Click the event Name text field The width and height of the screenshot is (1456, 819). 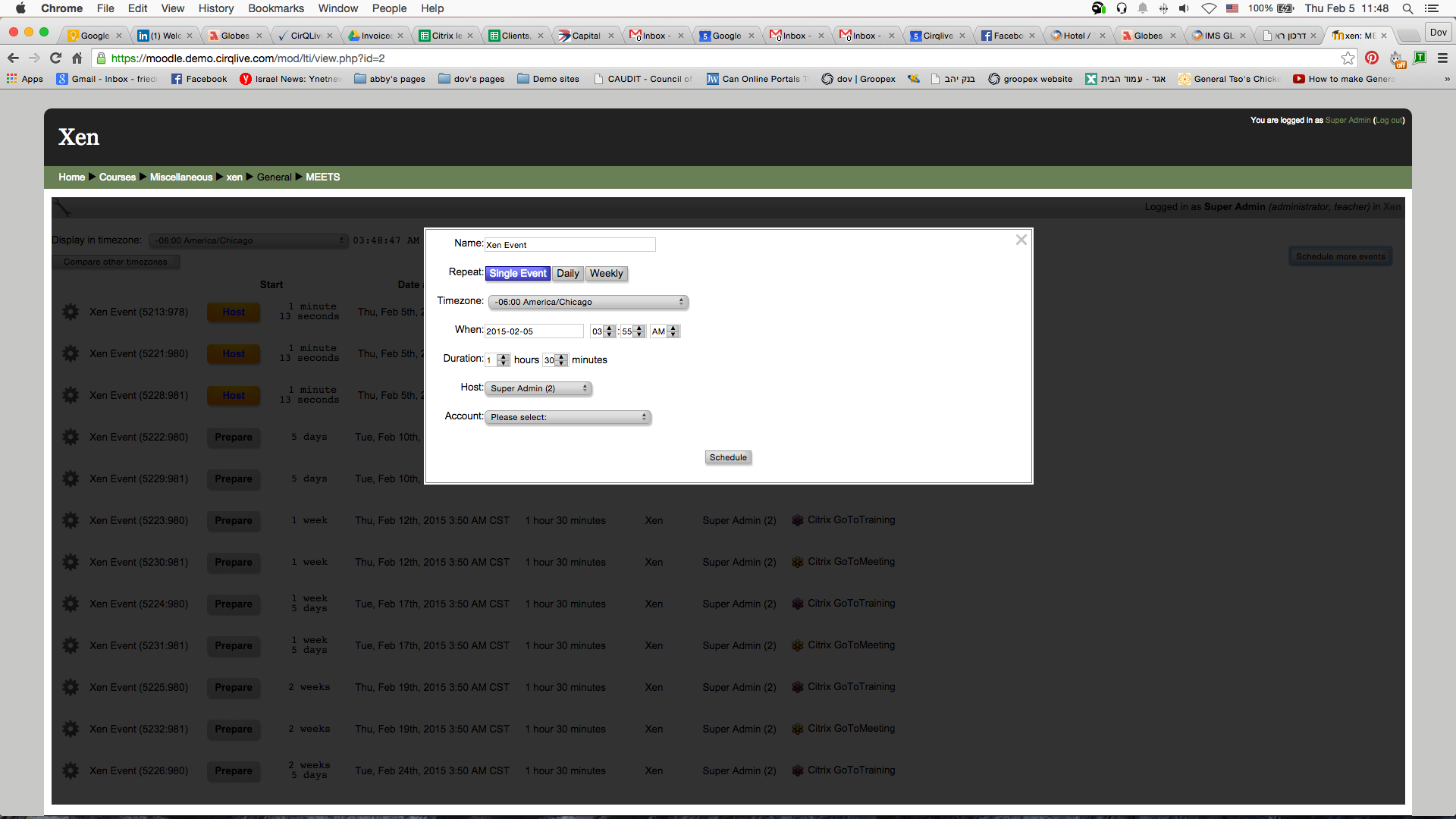click(570, 244)
